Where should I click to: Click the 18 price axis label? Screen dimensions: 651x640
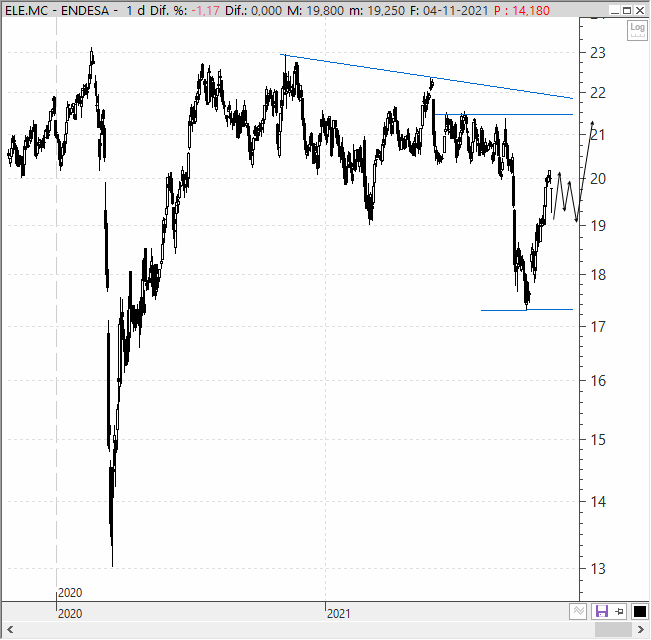(x=598, y=274)
